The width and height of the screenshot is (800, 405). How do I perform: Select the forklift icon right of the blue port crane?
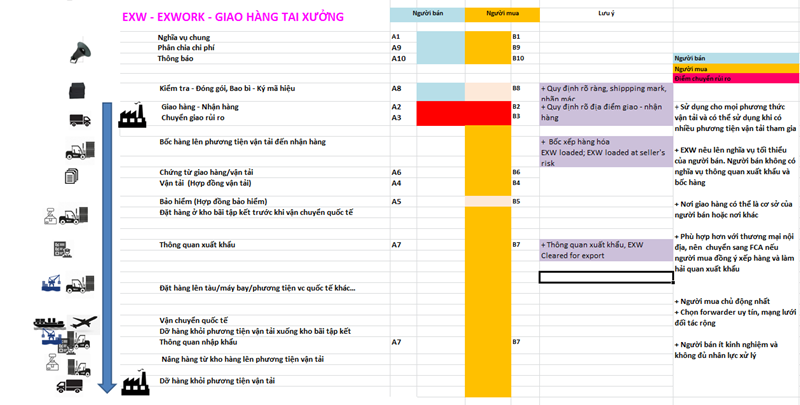[80, 285]
